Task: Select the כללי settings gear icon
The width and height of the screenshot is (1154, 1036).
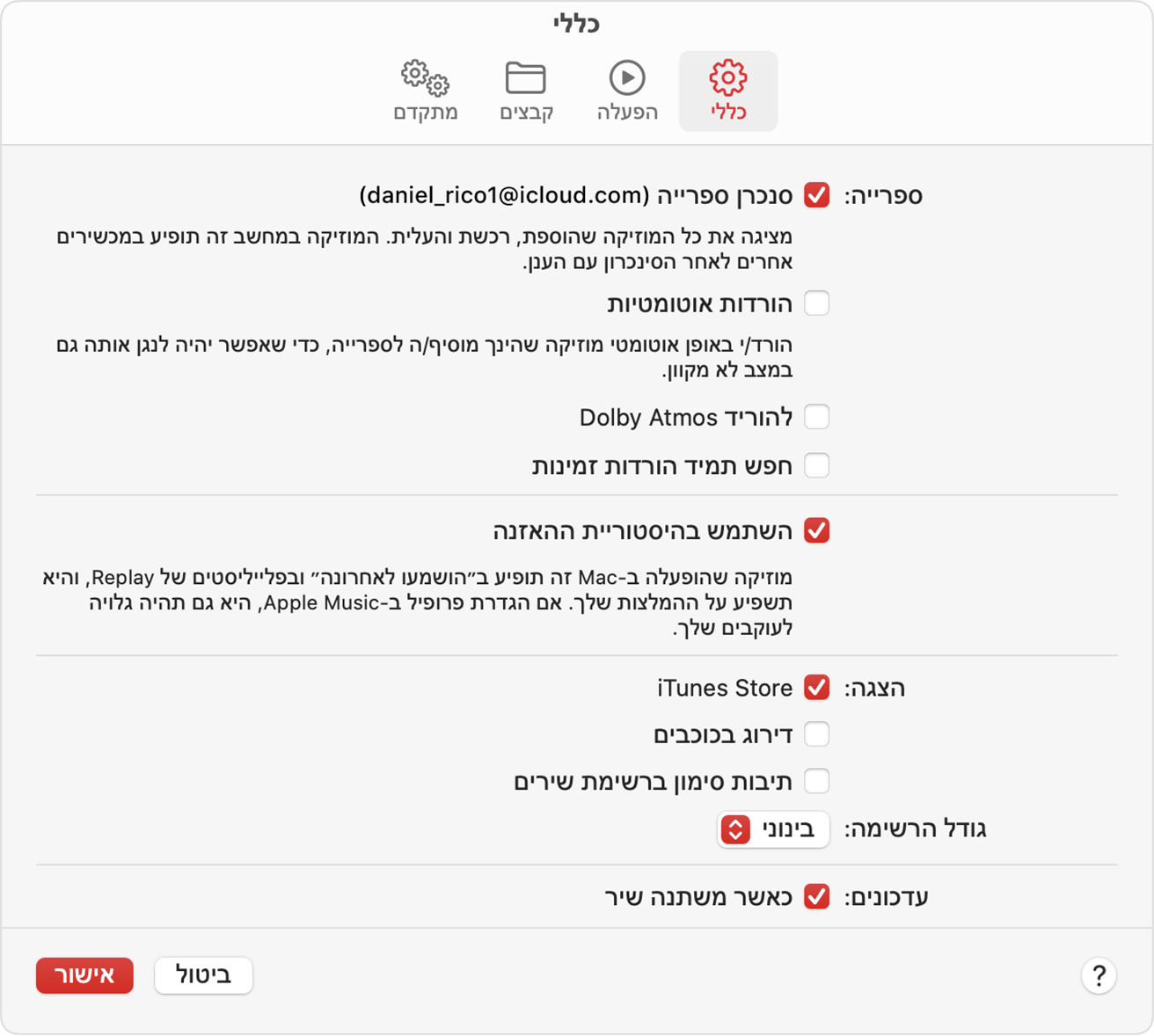Action: tap(727, 79)
